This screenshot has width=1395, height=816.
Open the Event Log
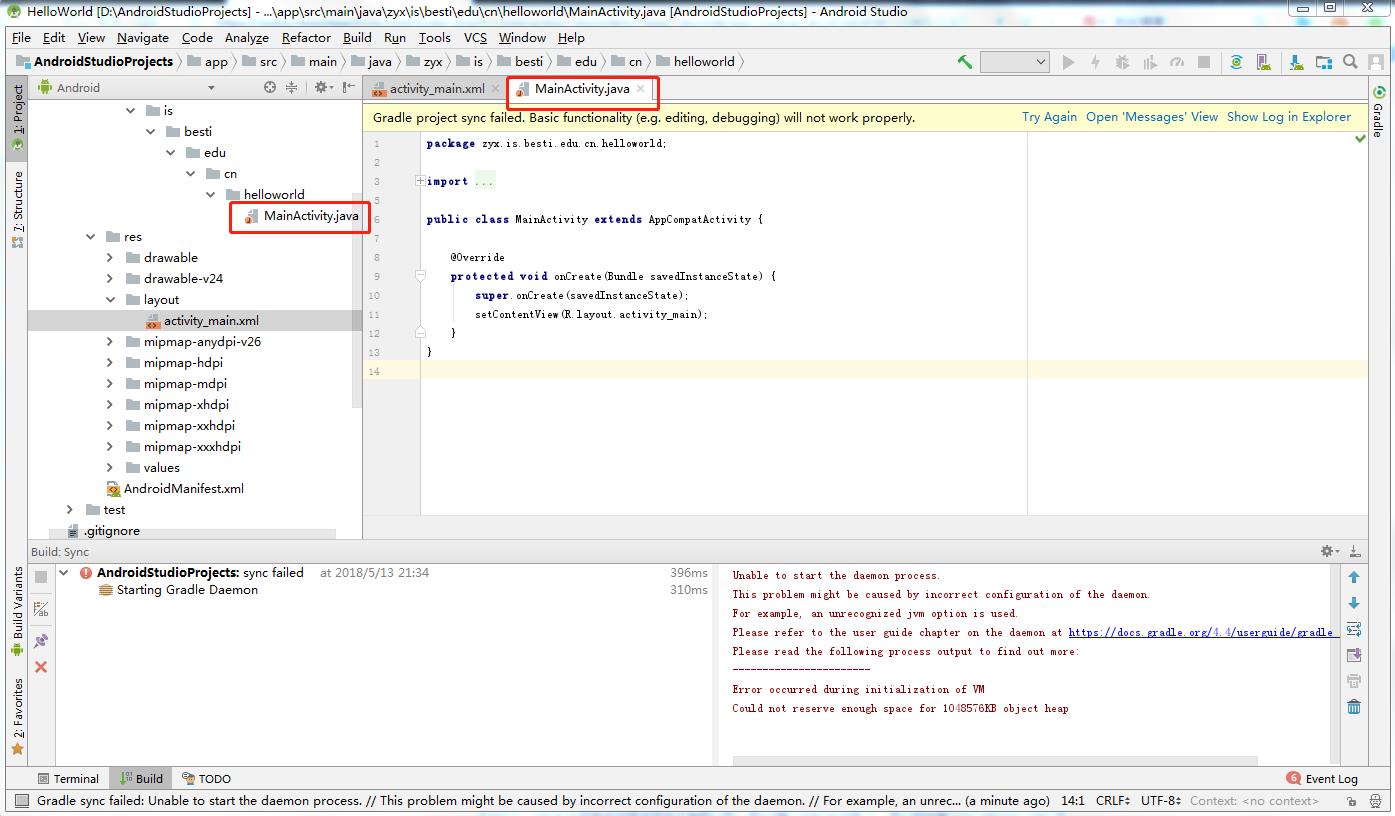1322,778
